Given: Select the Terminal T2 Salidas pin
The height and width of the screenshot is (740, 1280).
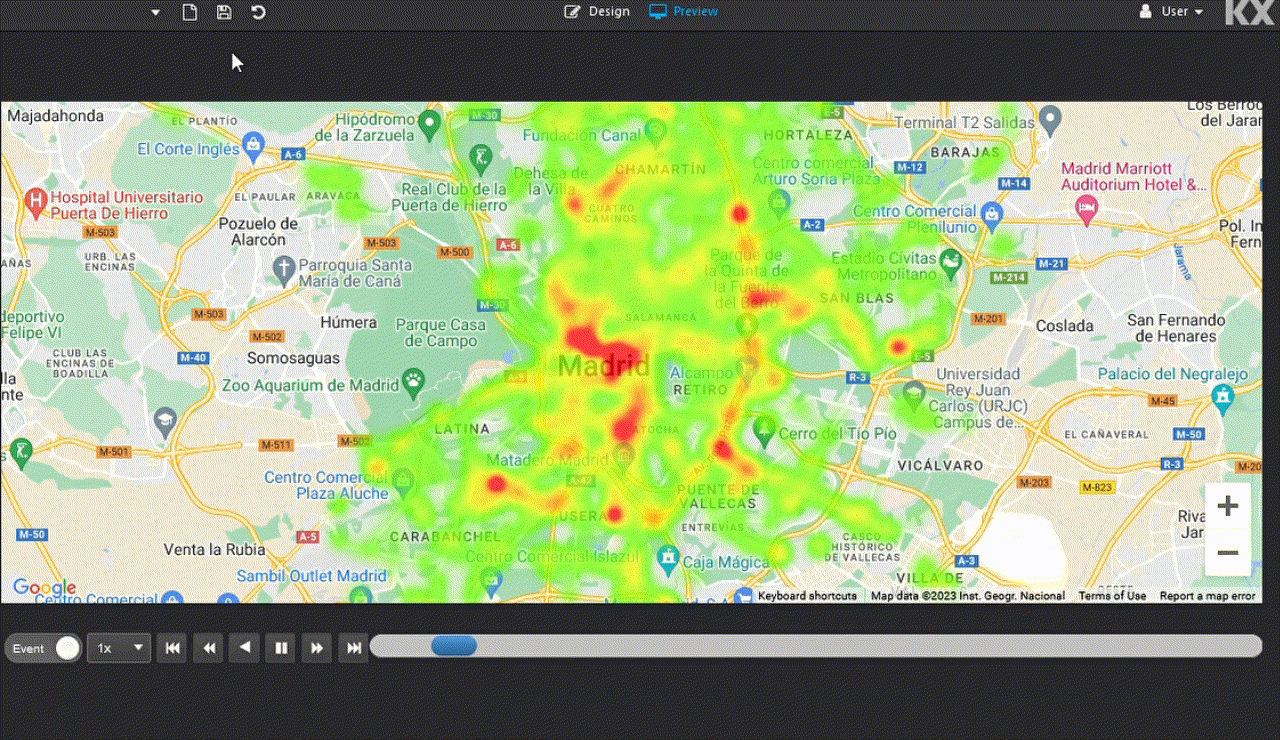Looking at the screenshot, I should tap(1049, 121).
